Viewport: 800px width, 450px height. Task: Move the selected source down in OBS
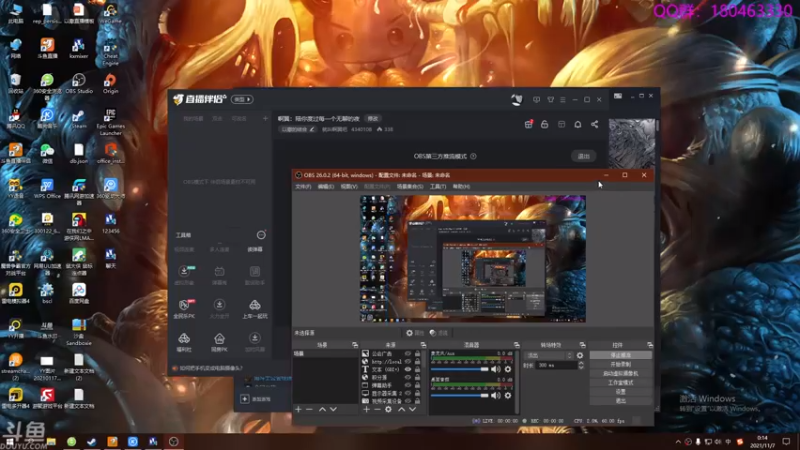(412, 409)
